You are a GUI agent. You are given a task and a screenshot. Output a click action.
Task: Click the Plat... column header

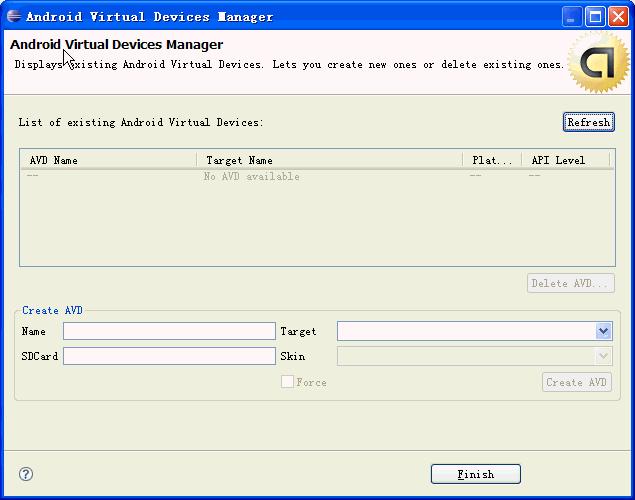click(492, 160)
